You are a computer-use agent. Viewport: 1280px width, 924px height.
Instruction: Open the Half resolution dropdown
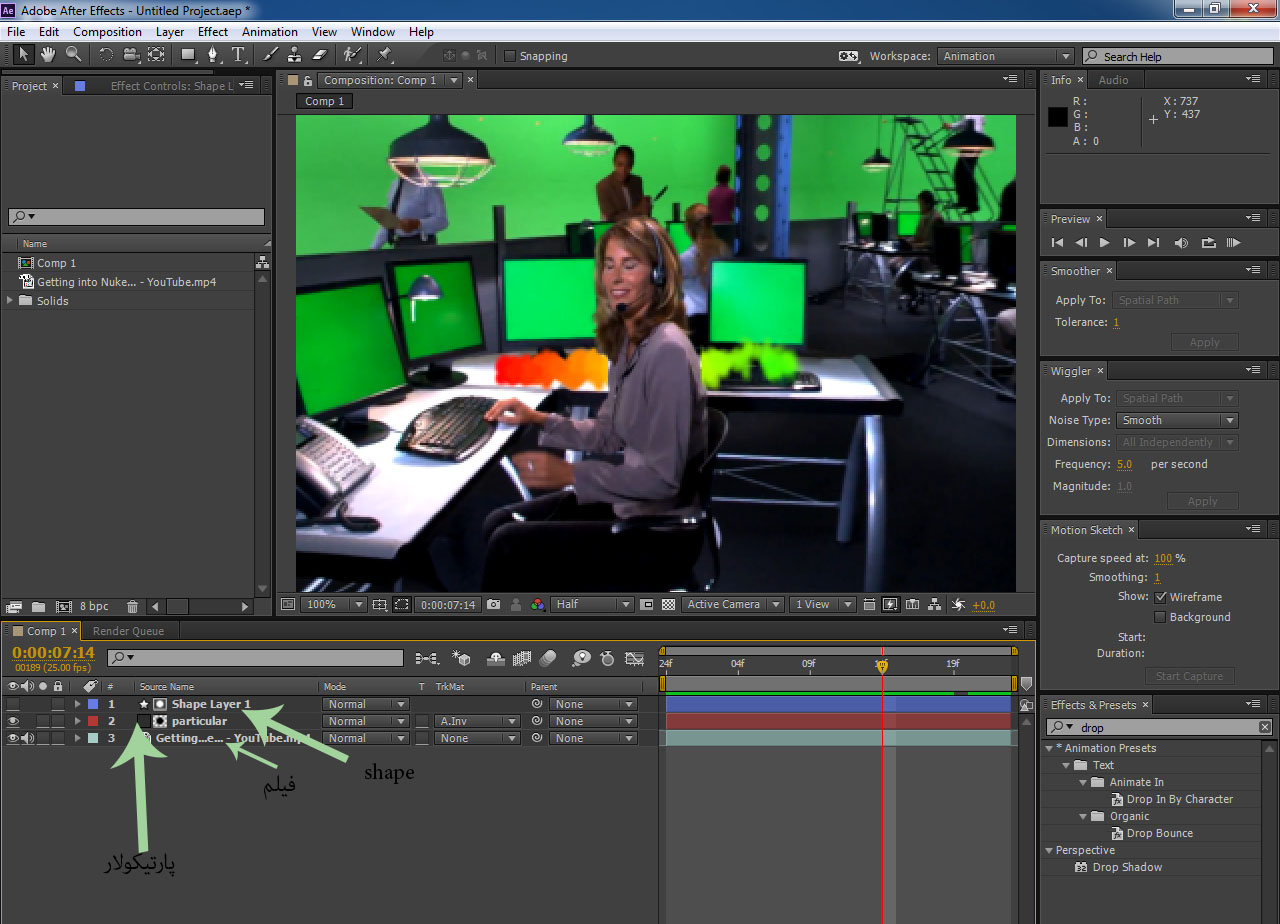(592, 604)
